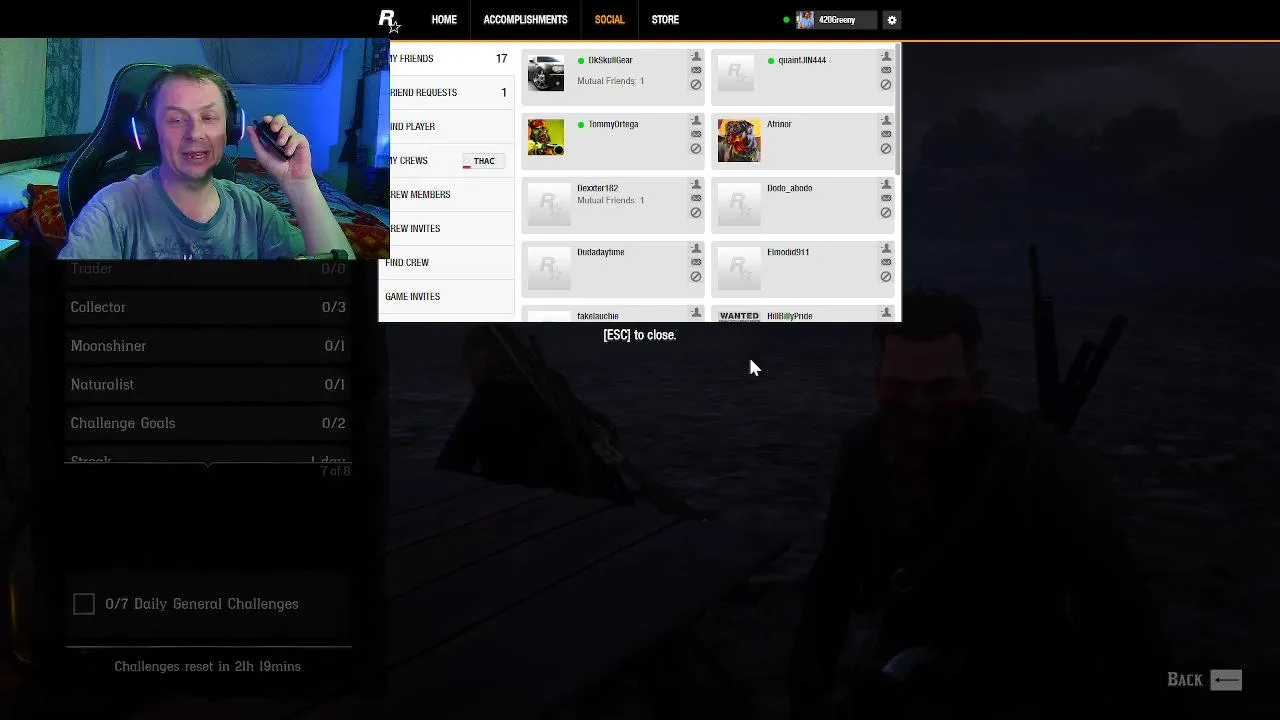The height and width of the screenshot is (720, 1280).
Task: Send message to TommyOrtega
Action: 696,134
